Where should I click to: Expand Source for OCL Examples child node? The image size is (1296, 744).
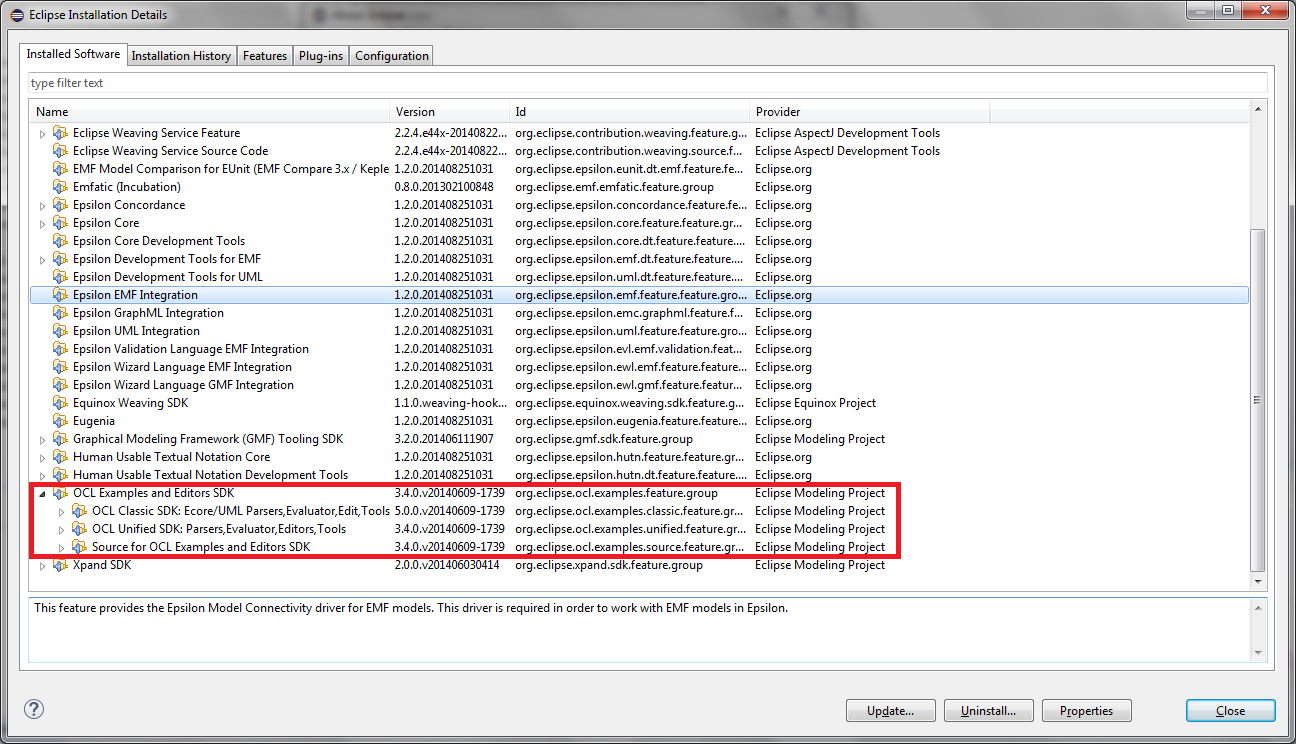click(61, 547)
